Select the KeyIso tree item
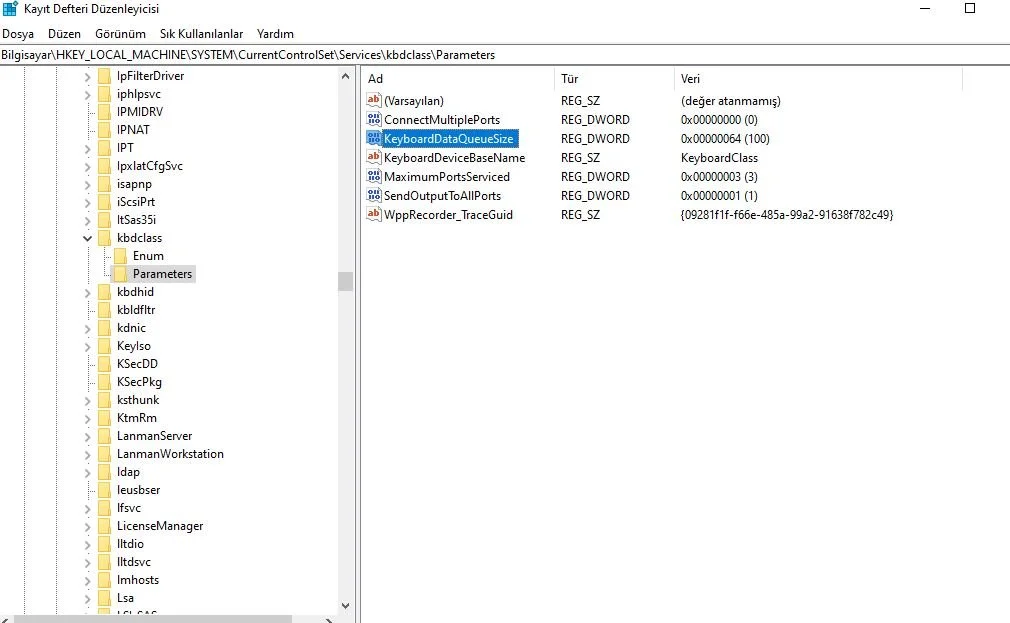This screenshot has width=1010, height=623. (x=133, y=346)
